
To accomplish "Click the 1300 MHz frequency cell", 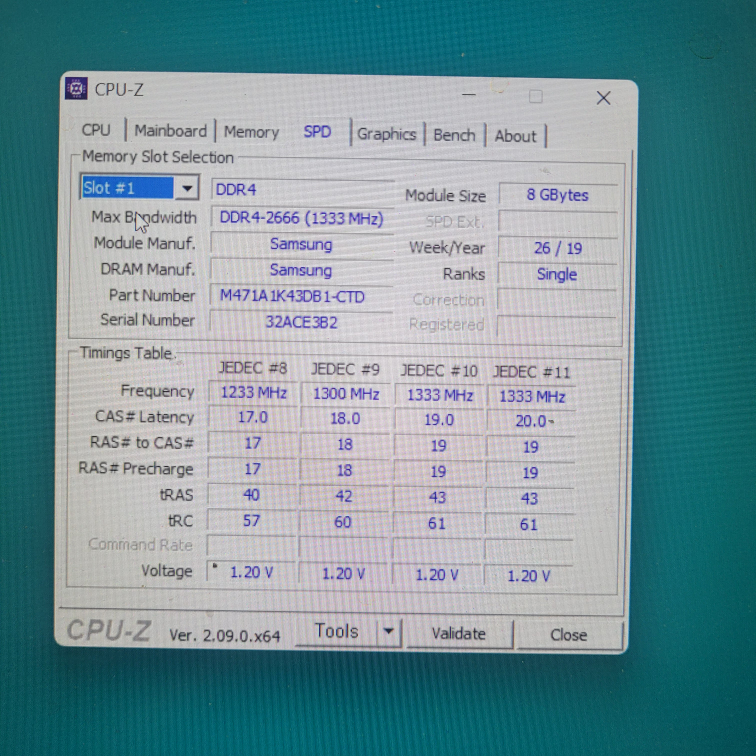I will coord(346,394).
